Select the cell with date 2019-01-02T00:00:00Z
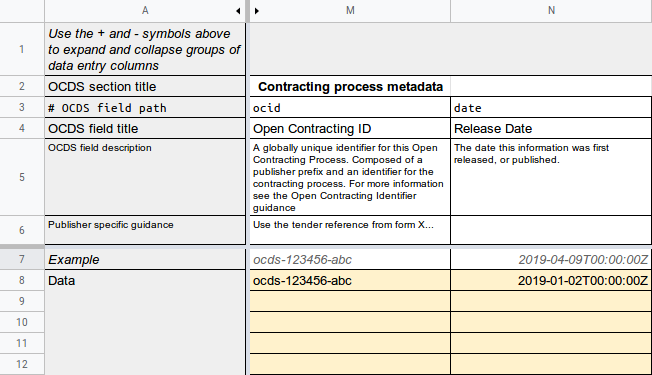Image resolution: width=652 pixels, height=375 pixels. (x=551, y=281)
